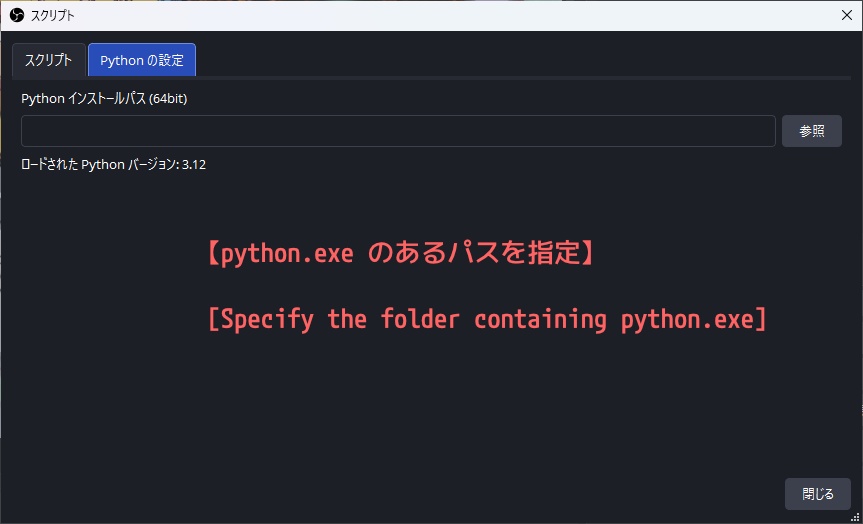863x524 pixels.
Task: Click the Python インストールパス (64bit) label
Action: (x=104, y=99)
